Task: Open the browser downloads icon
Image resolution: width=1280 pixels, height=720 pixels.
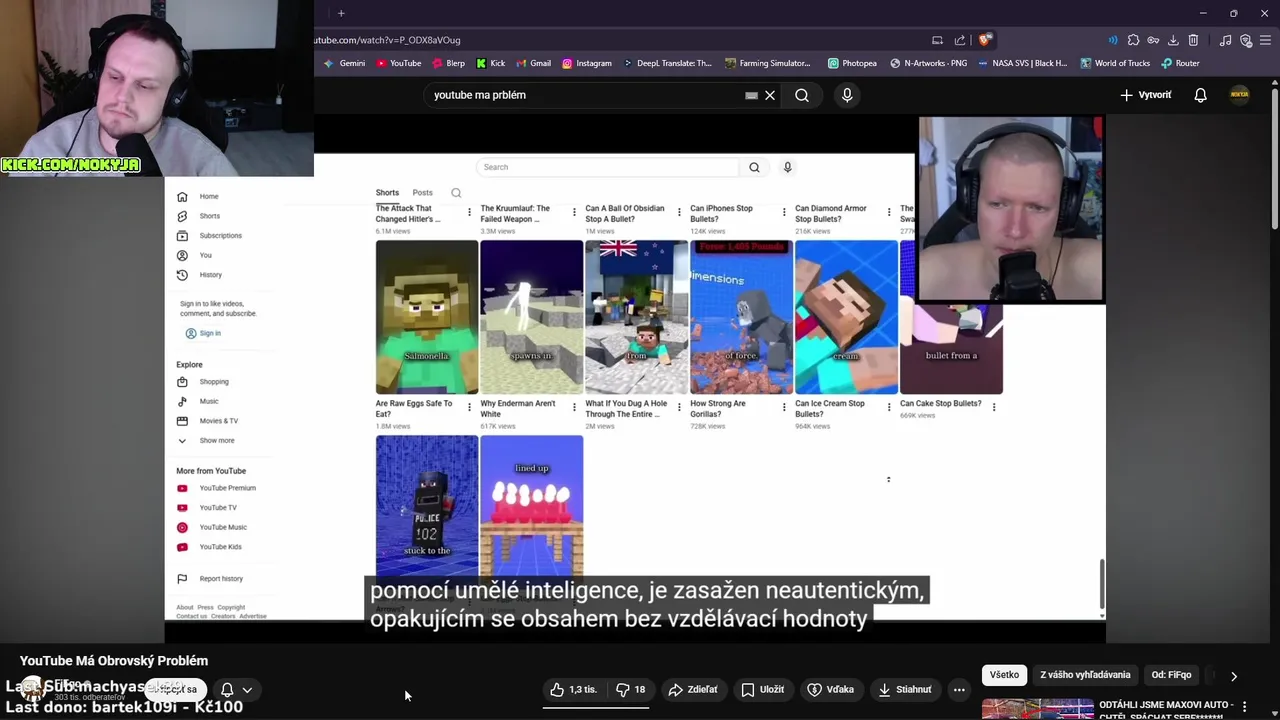Action: (1173, 40)
